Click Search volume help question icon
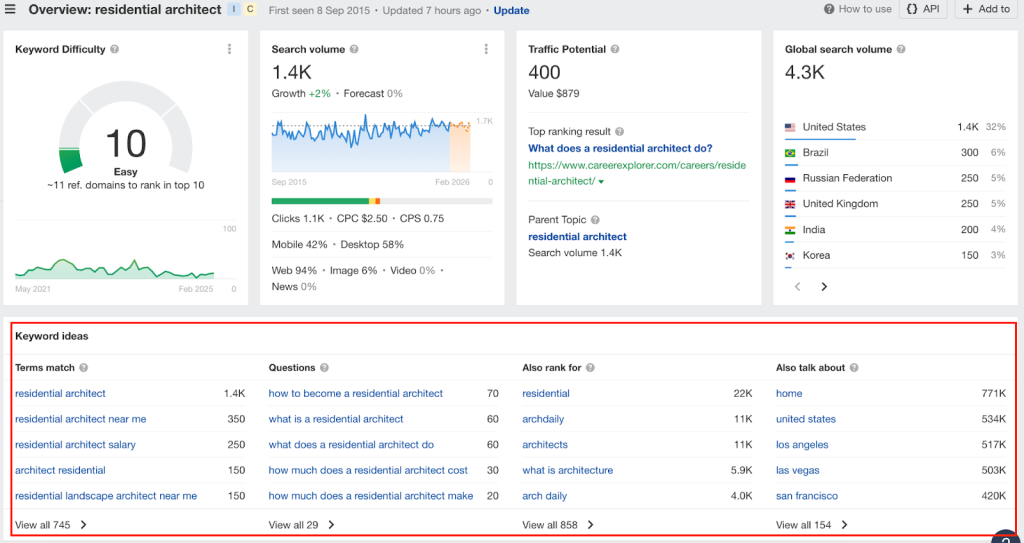 pos(355,49)
